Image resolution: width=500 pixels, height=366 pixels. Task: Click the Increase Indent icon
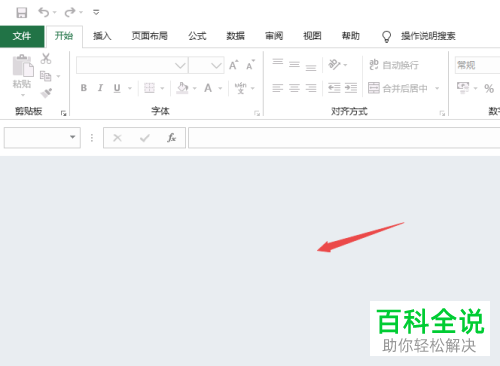(x=351, y=88)
